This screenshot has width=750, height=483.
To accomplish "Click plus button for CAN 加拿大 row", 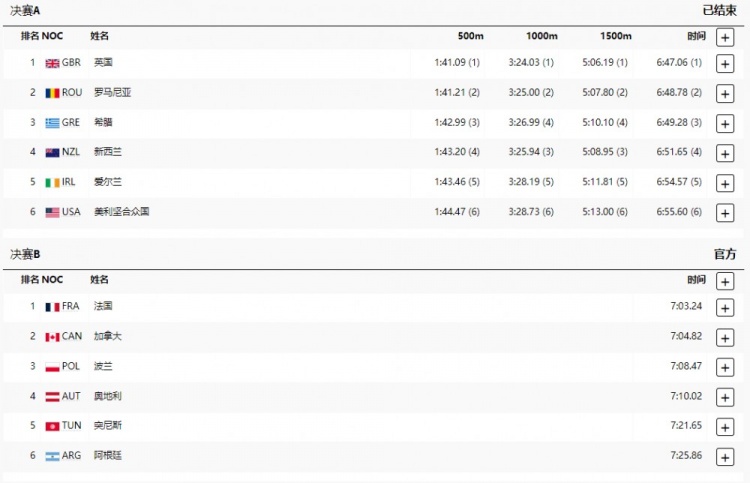I will [725, 337].
